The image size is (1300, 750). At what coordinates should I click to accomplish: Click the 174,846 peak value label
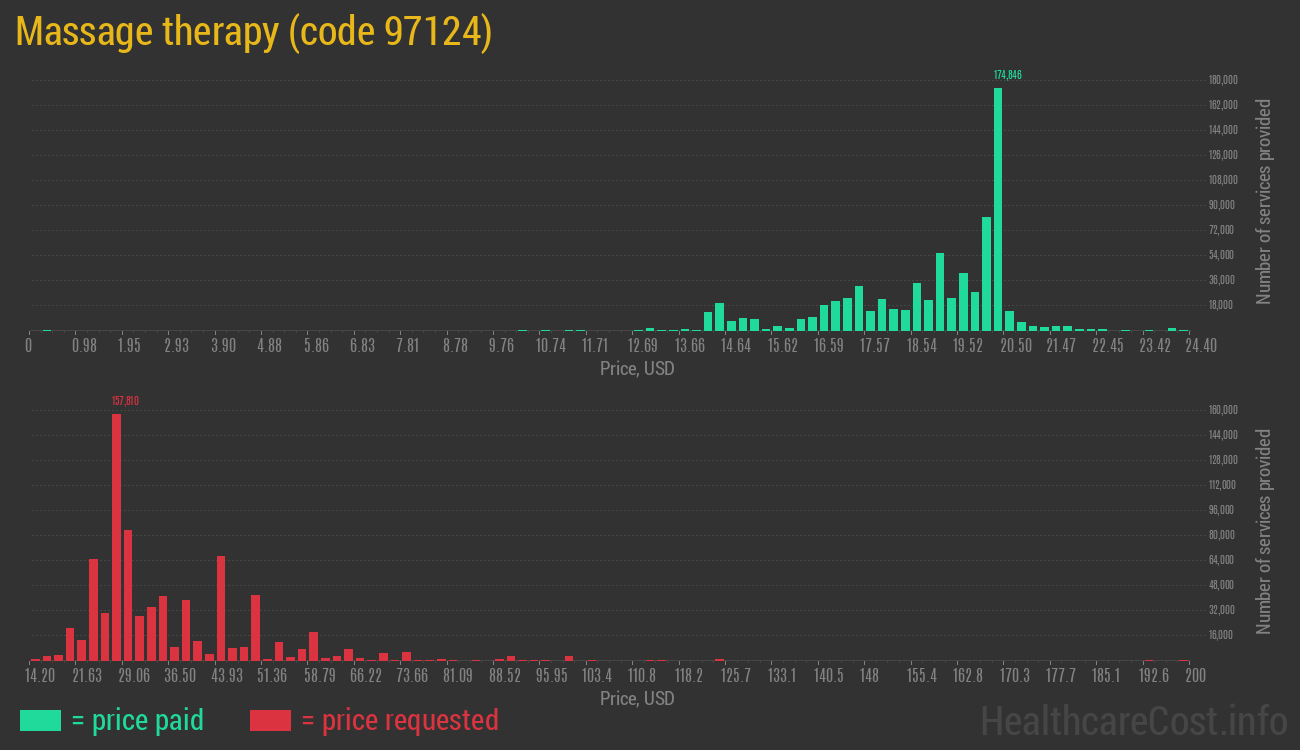pos(1007,75)
